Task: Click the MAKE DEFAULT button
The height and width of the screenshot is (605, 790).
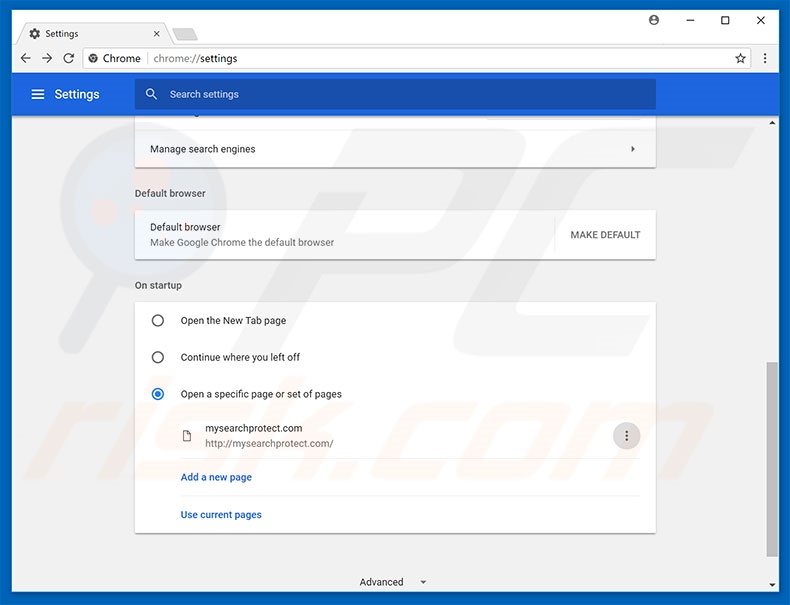Action: coord(605,235)
